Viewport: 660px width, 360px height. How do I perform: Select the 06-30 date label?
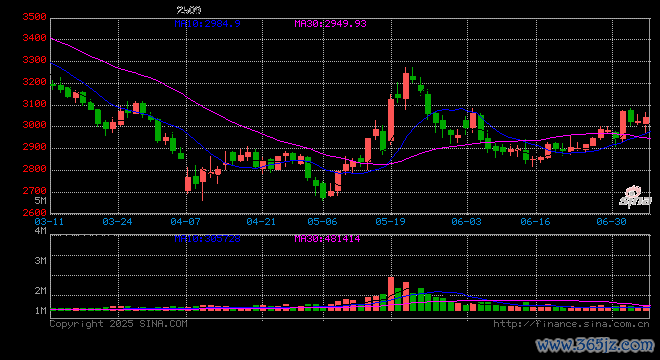[612, 221]
